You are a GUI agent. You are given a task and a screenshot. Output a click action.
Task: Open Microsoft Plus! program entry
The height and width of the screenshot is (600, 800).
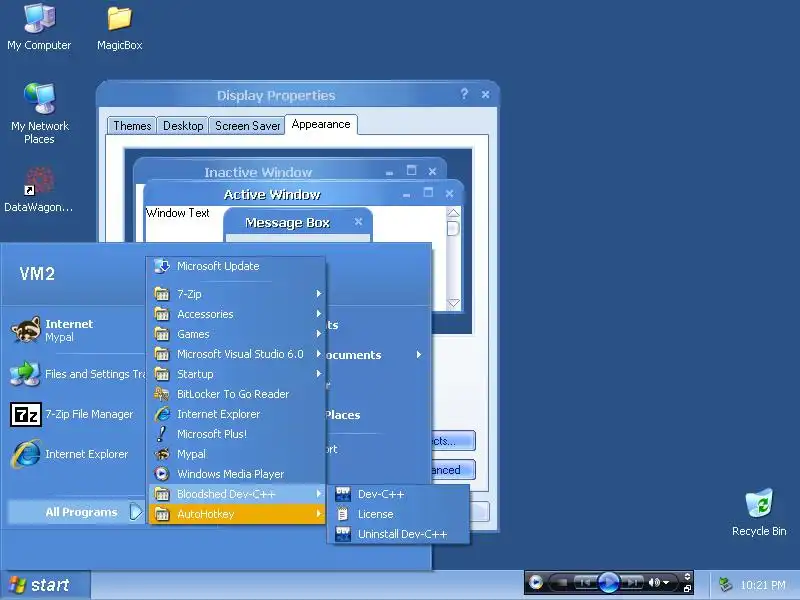(x=237, y=434)
